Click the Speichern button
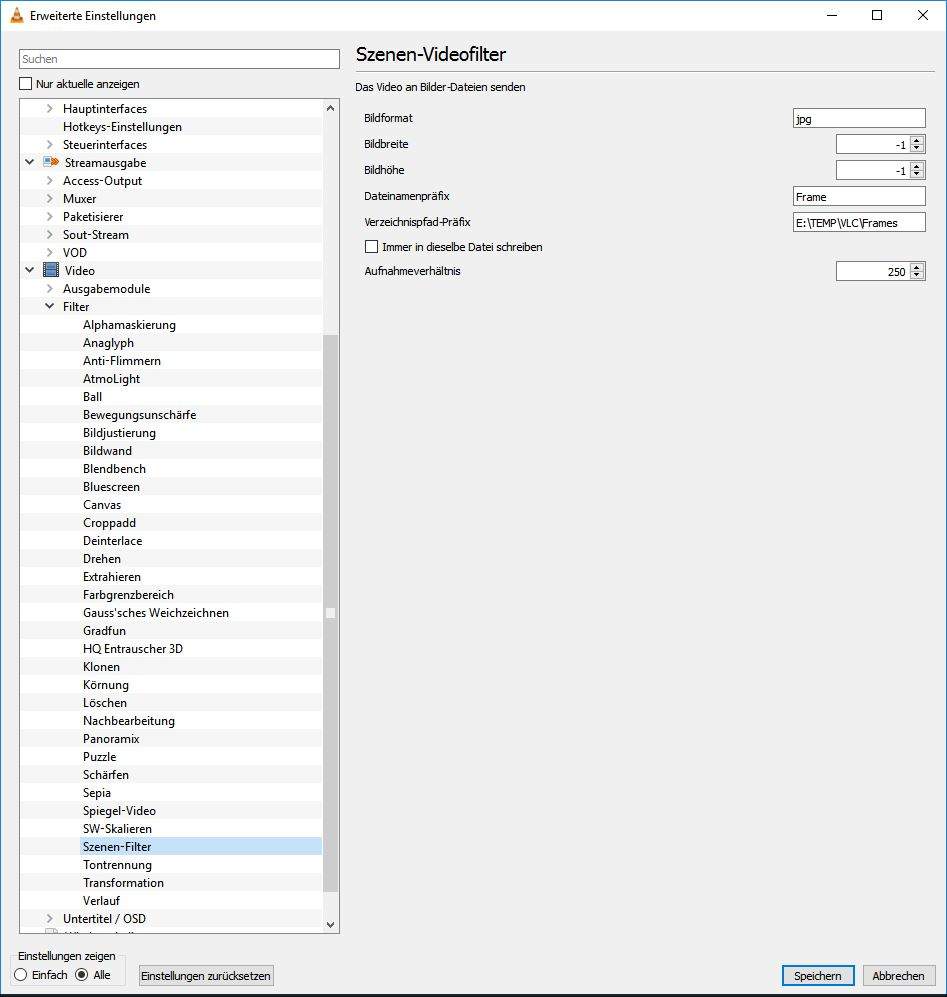This screenshot has height=997, width=947. (817, 976)
